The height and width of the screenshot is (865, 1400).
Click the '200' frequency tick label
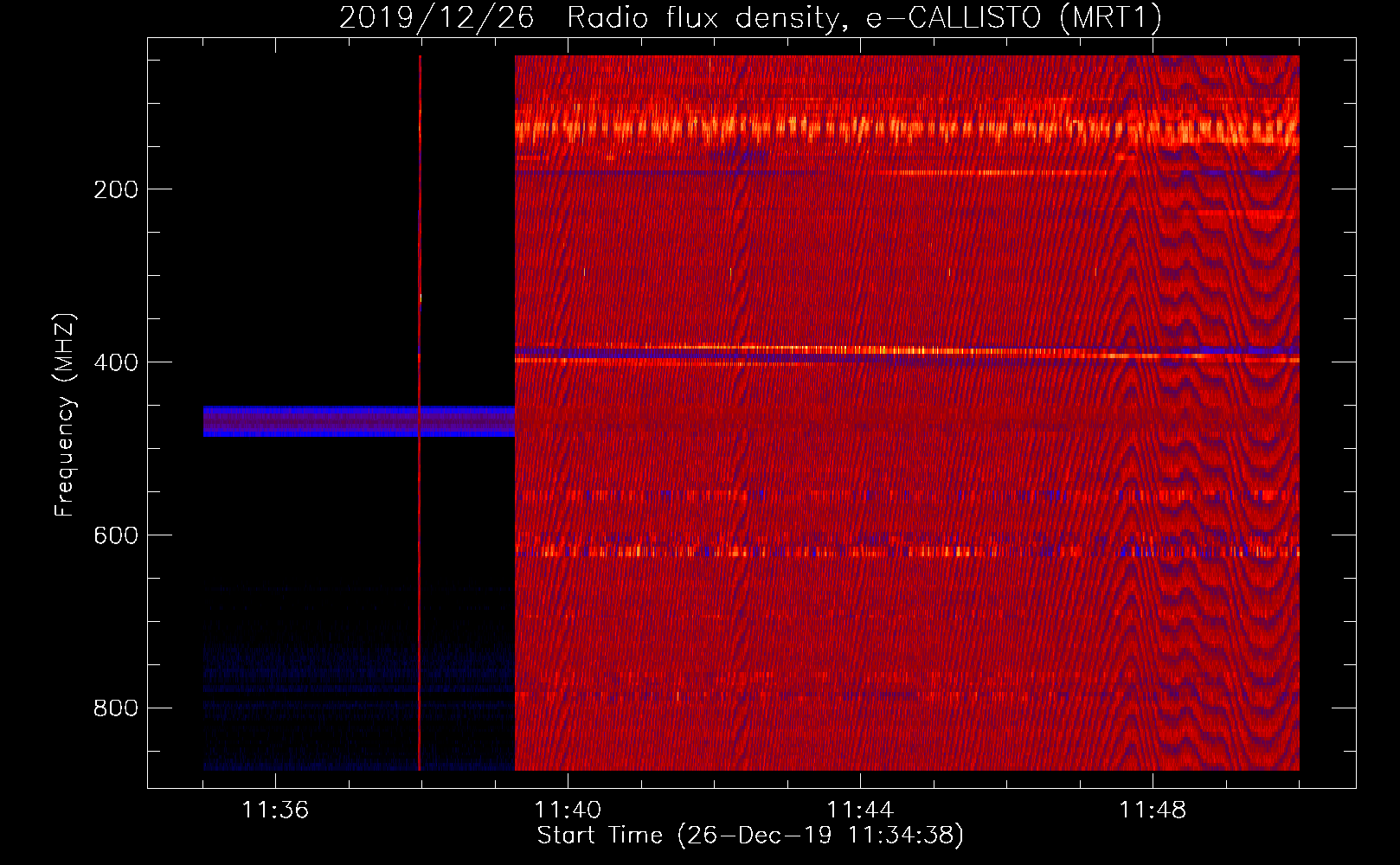[x=116, y=189]
